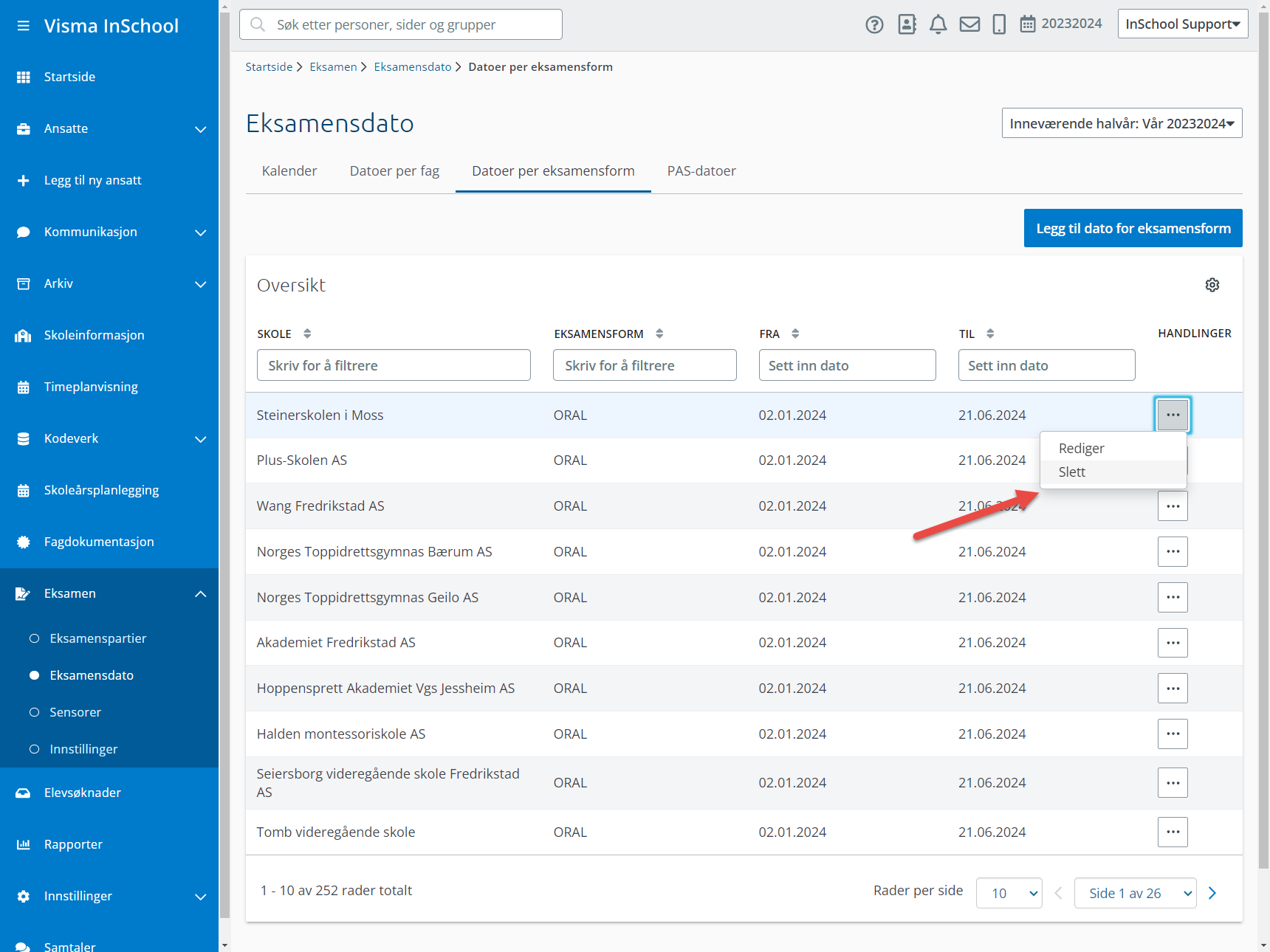This screenshot has height=952, width=1270.
Task: Open actions for Halden montessoriskole AS
Action: tap(1173, 734)
